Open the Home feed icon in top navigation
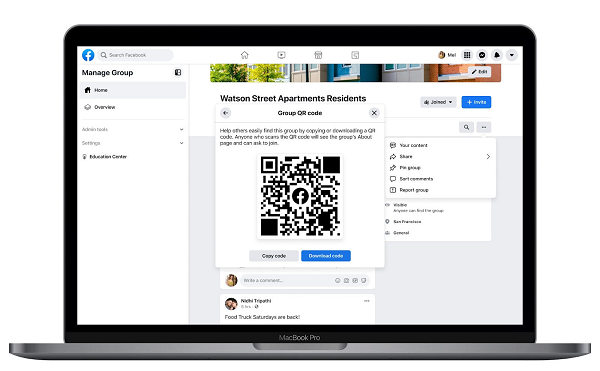The height and width of the screenshot is (371, 600). [x=245, y=55]
